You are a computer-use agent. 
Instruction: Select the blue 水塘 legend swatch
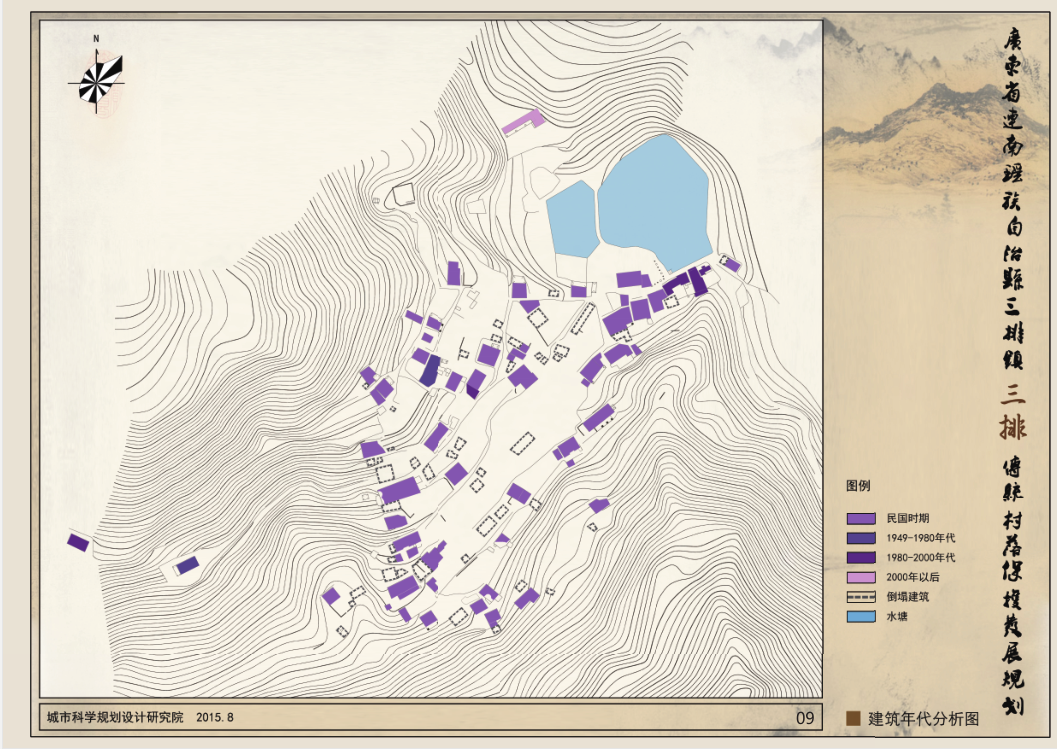click(x=861, y=616)
